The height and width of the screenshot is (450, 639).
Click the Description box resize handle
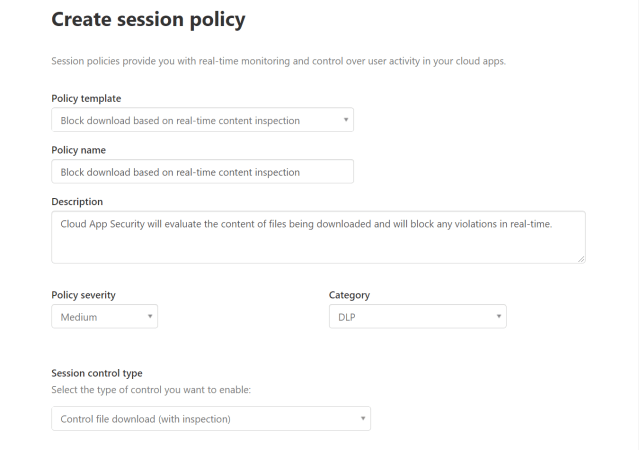tap(581, 259)
